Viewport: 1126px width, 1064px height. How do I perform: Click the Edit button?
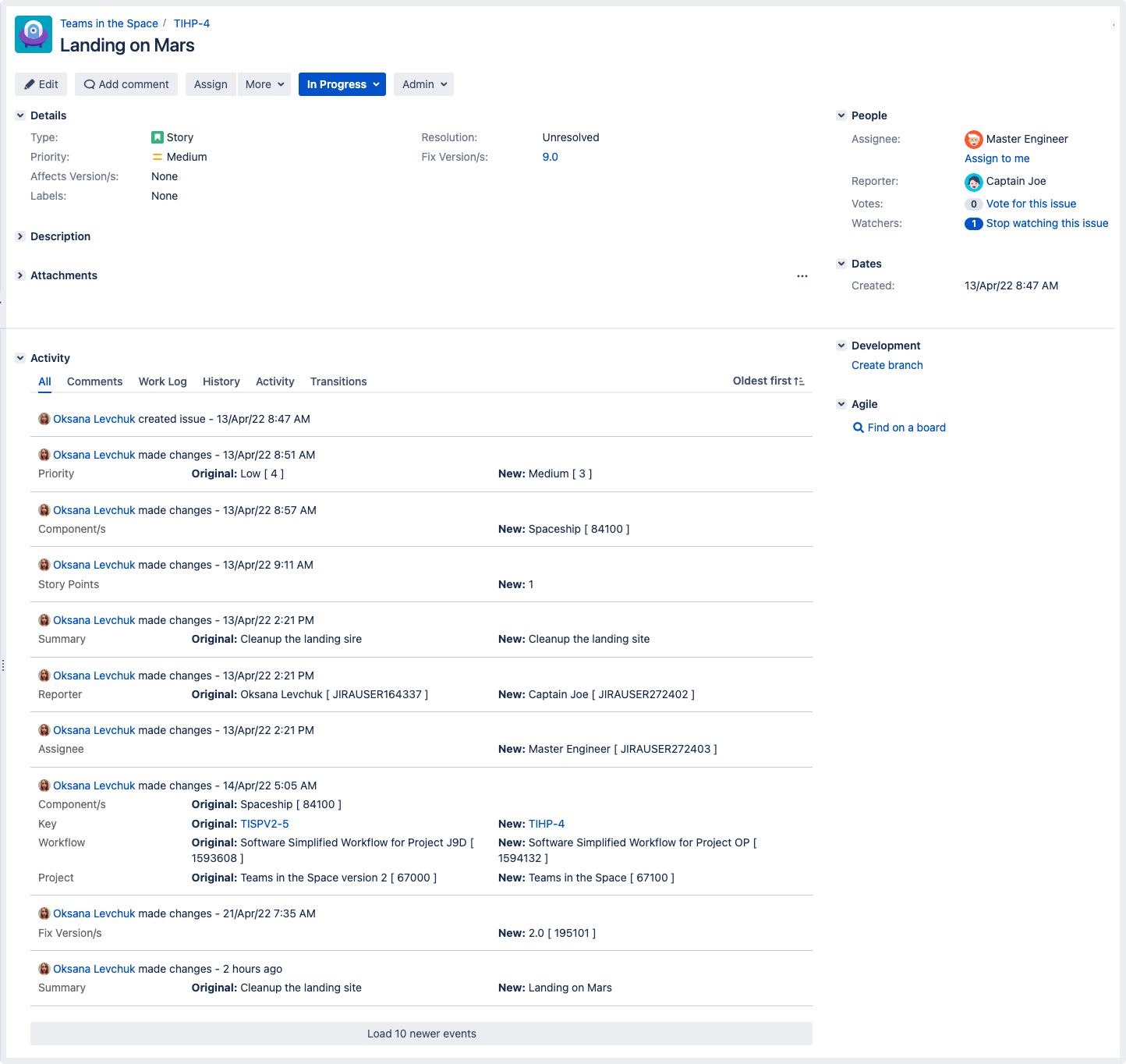(41, 84)
